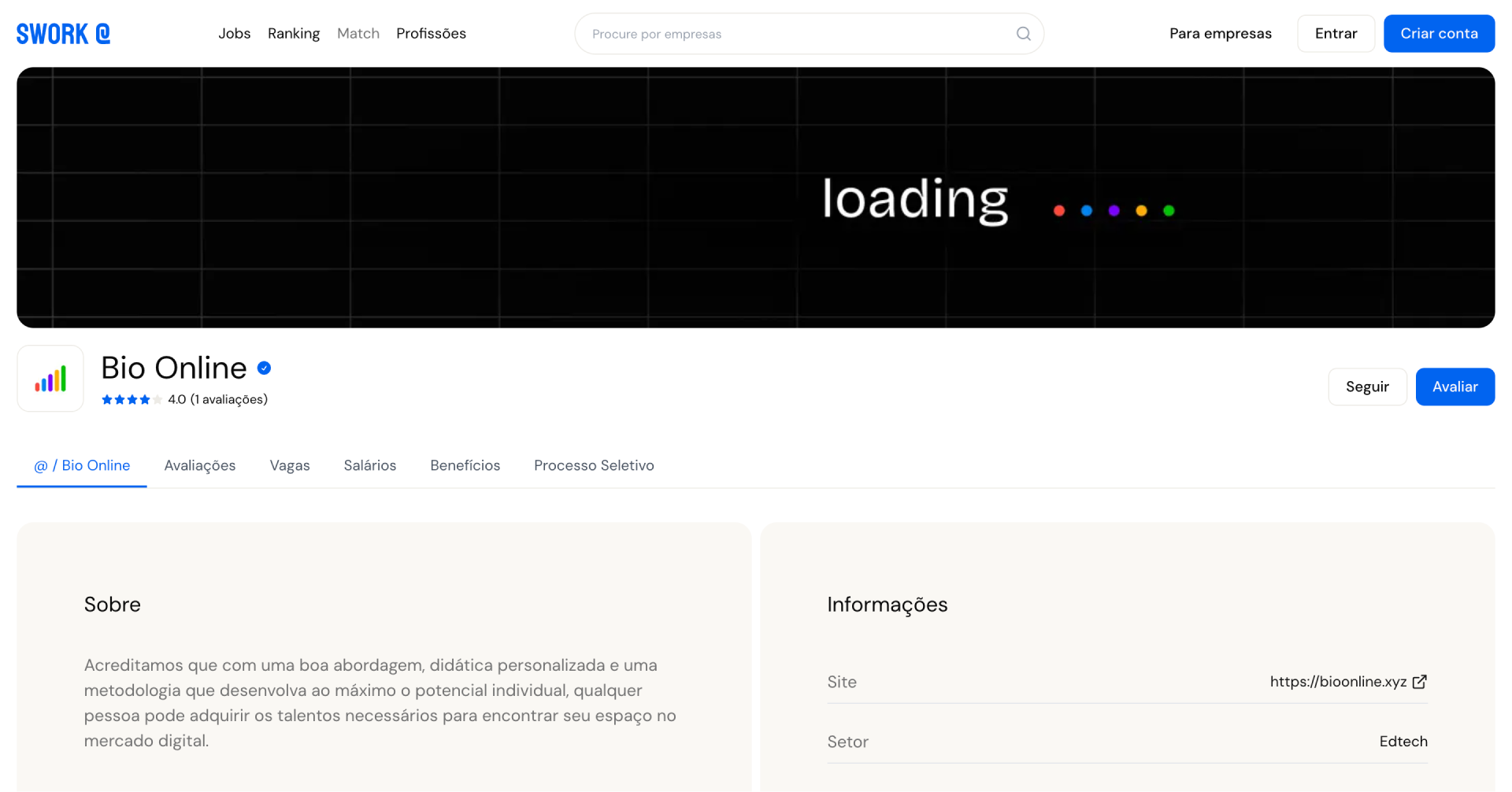Click the Bio Online company name heading
Viewport: 1512px width, 792px height.
pos(174,368)
